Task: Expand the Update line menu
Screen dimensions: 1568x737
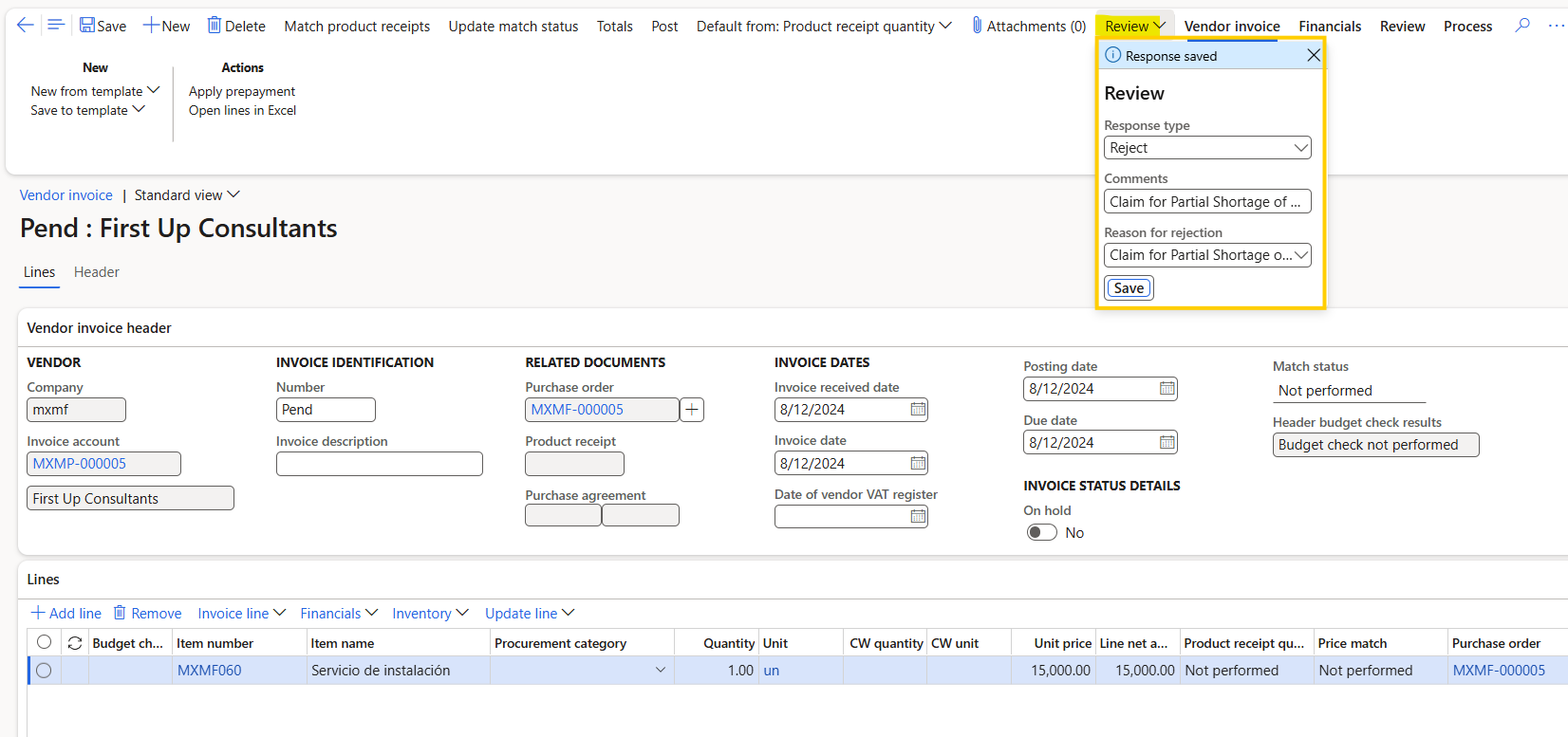Action: point(530,614)
